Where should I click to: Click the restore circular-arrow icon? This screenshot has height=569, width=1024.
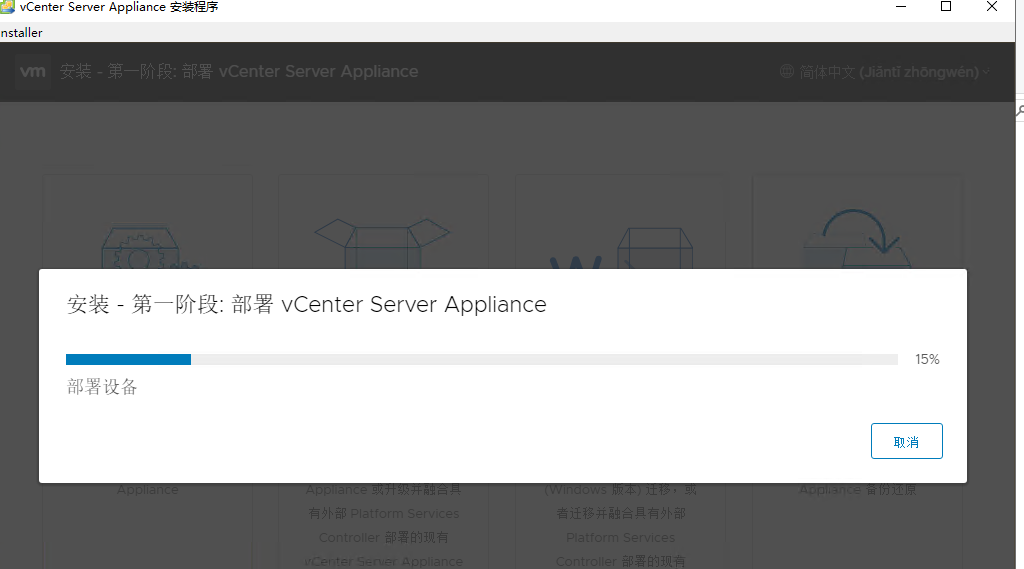(x=855, y=238)
